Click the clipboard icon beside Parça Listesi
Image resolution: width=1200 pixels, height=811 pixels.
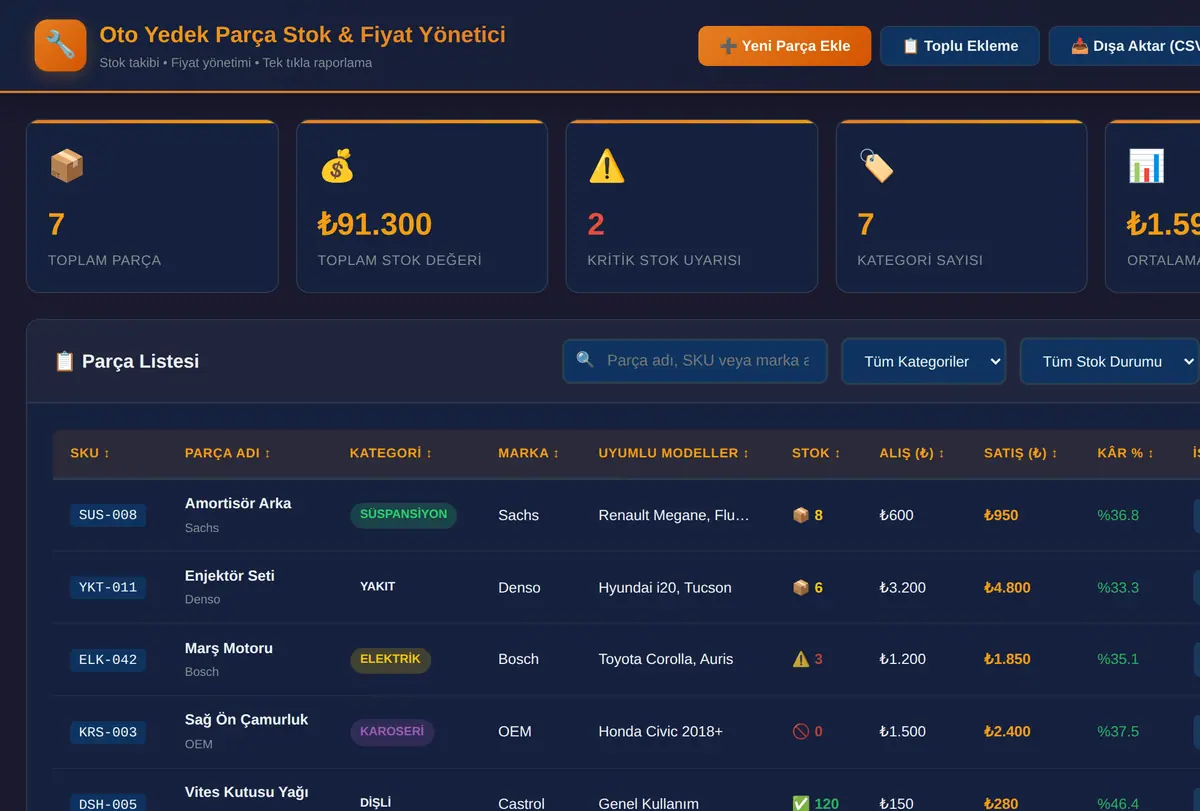[64, 361]
